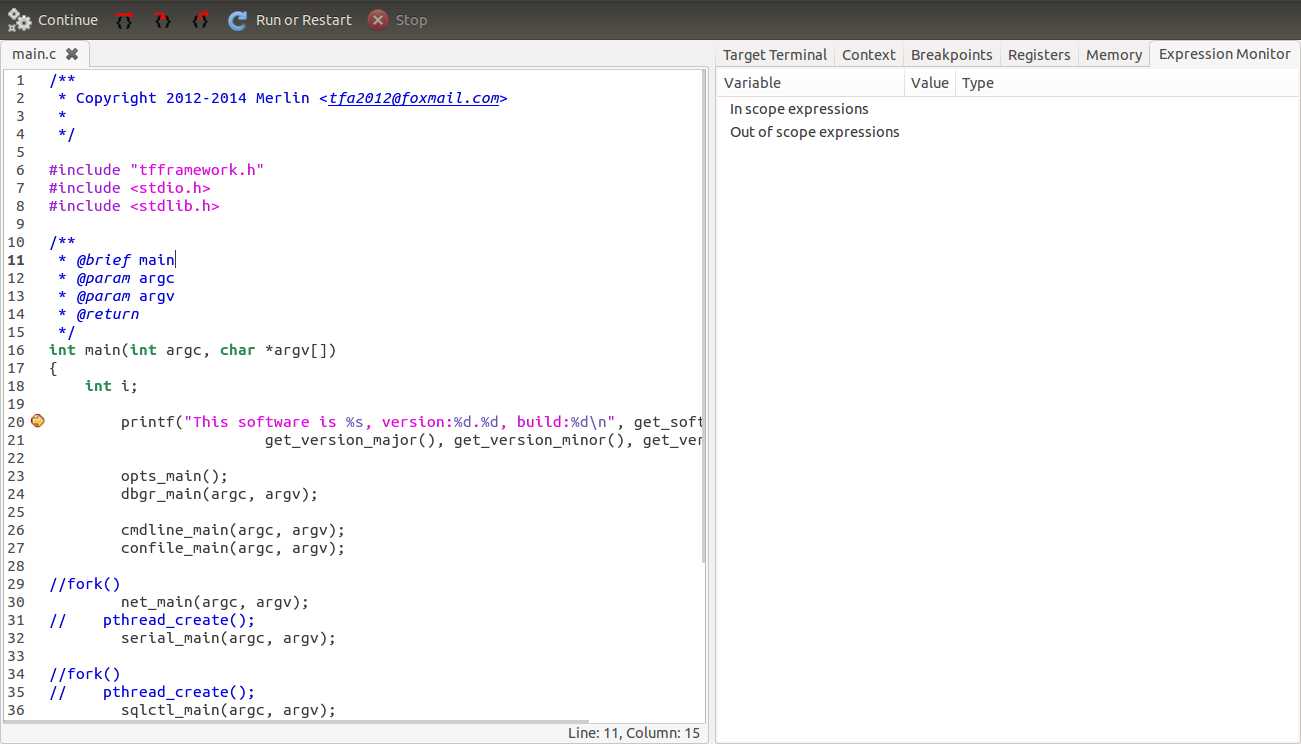Click line number 16 in the gutter
The width and height of the screenshot is (1301, 744).
click(16, 350)
